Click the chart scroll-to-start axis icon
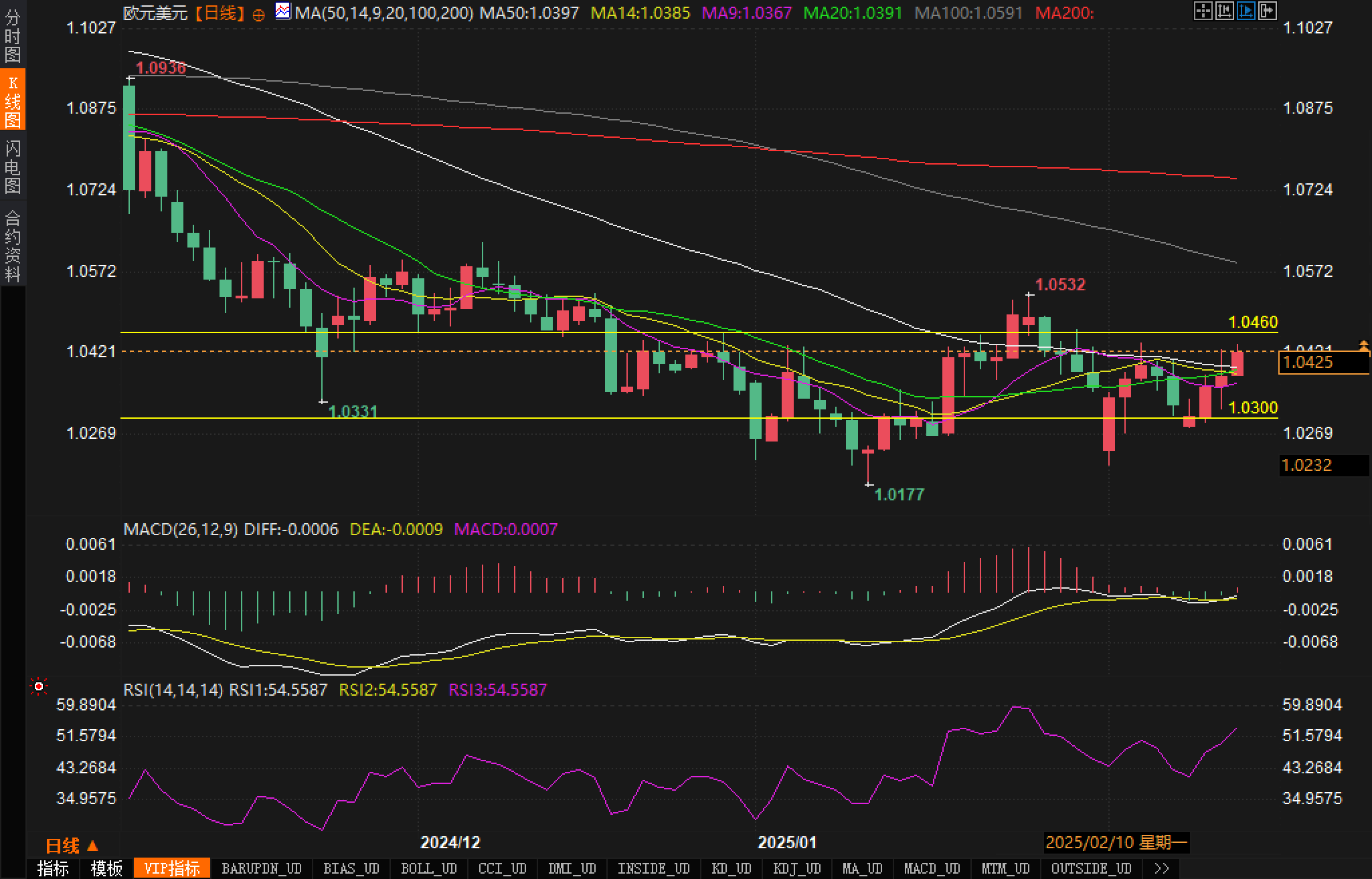This screenshot has height=879, width=1372. (x=1224, y=11)
